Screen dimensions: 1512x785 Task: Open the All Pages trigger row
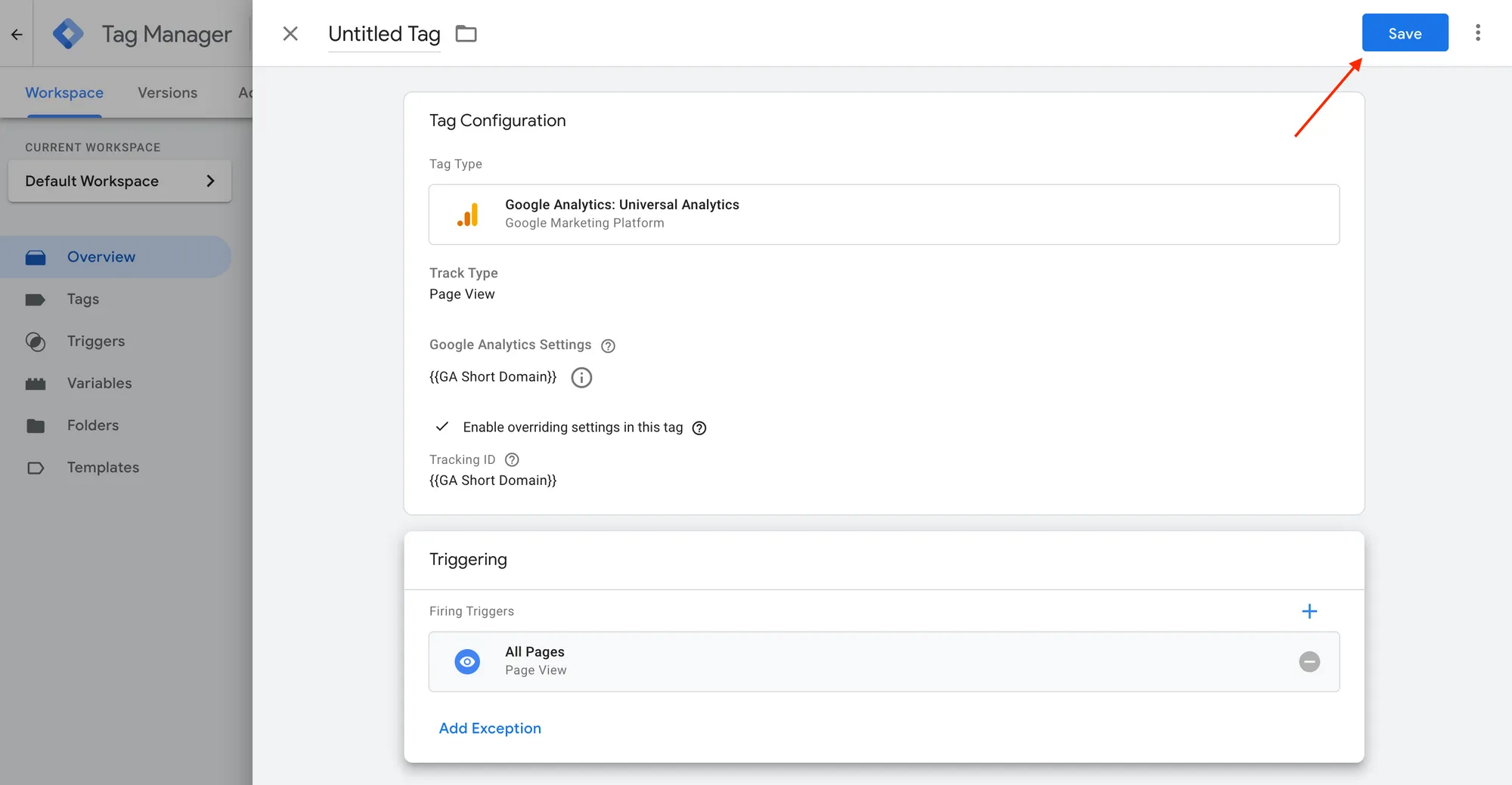884,662
